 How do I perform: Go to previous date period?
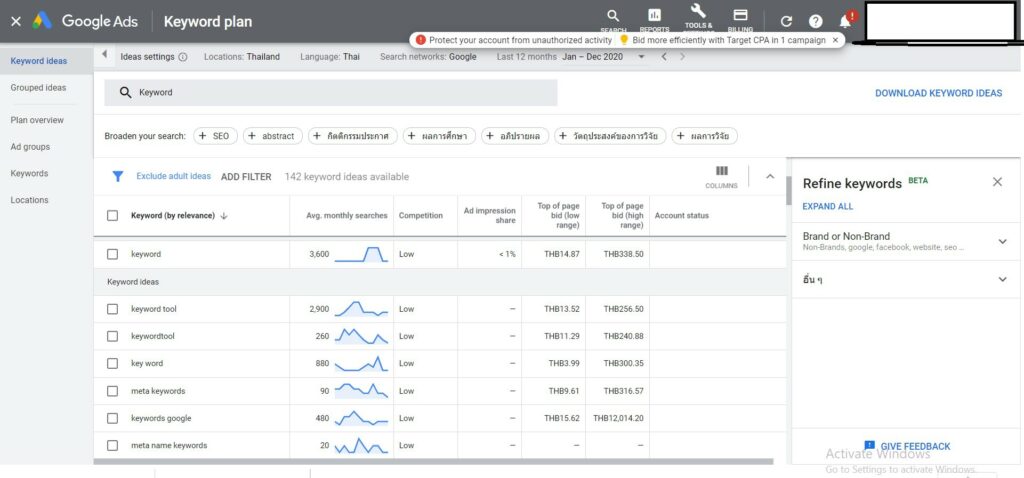tap(664, 57)
